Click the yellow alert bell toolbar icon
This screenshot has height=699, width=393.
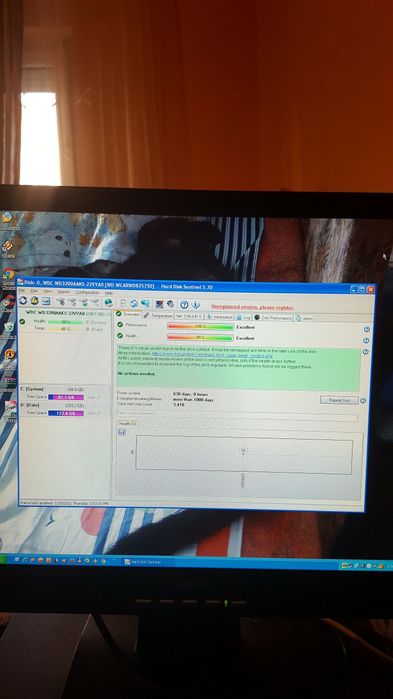[x=34, y=301]
